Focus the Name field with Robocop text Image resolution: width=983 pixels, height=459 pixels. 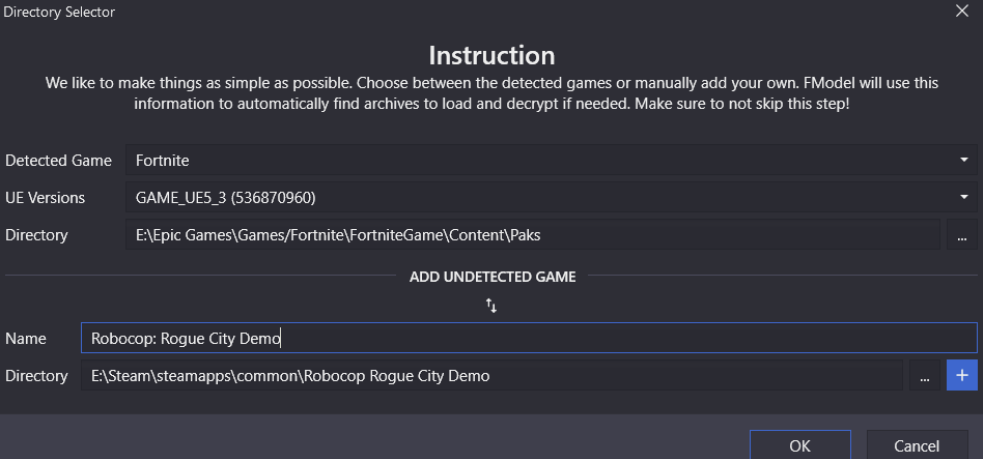coord(528,338)
